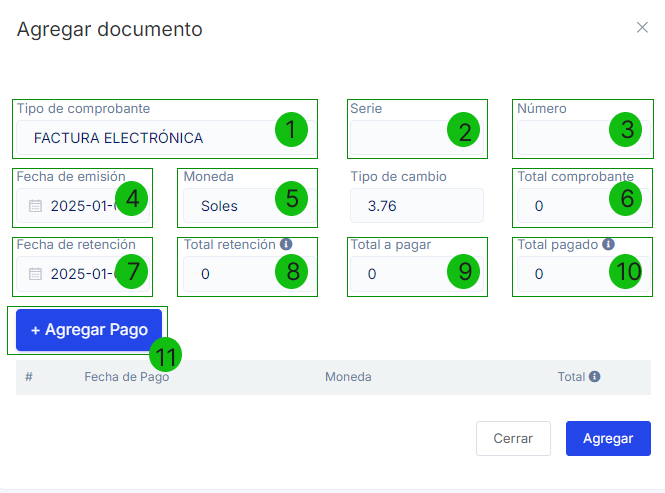Click the calendar icon in Fecha de retención
Screen dimensions: 665x493
[35, 274]
